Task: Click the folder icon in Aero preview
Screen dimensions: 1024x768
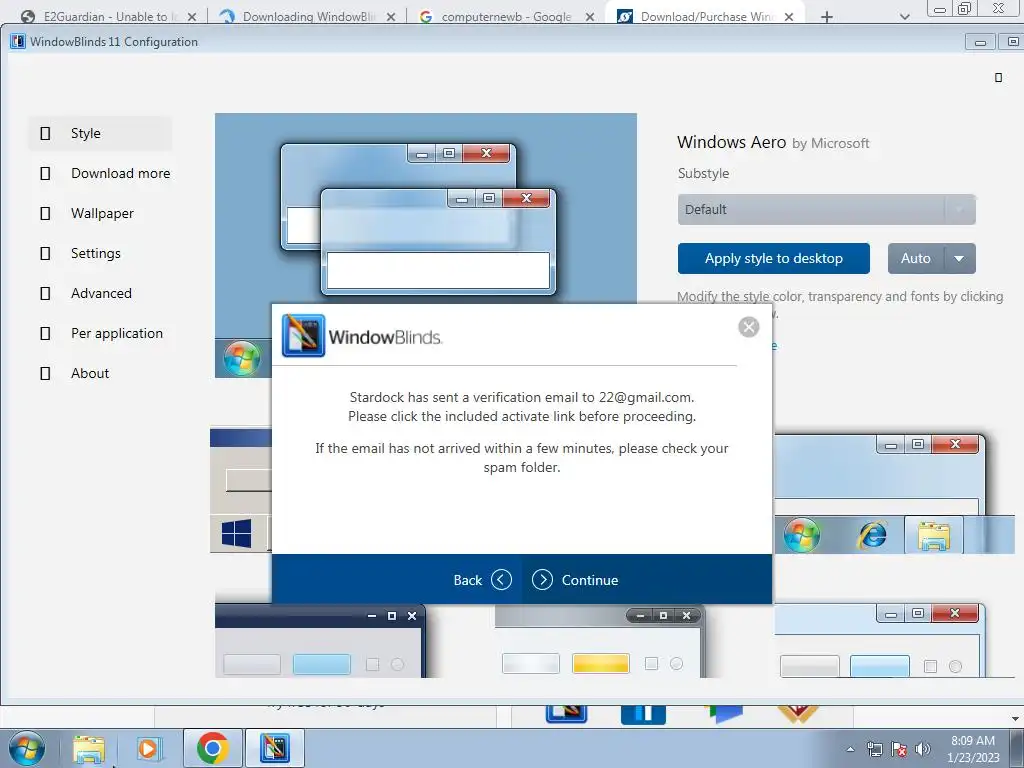Action: click(x=933, y=536)
